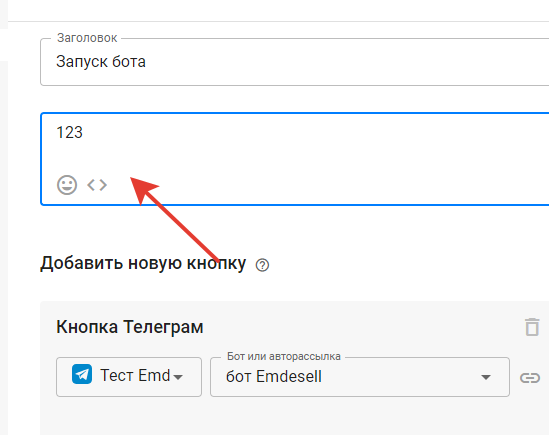The image size is (549, 435).
Task: Delete Кнопка Телеграм with trash icon
Action: [532, 327]
